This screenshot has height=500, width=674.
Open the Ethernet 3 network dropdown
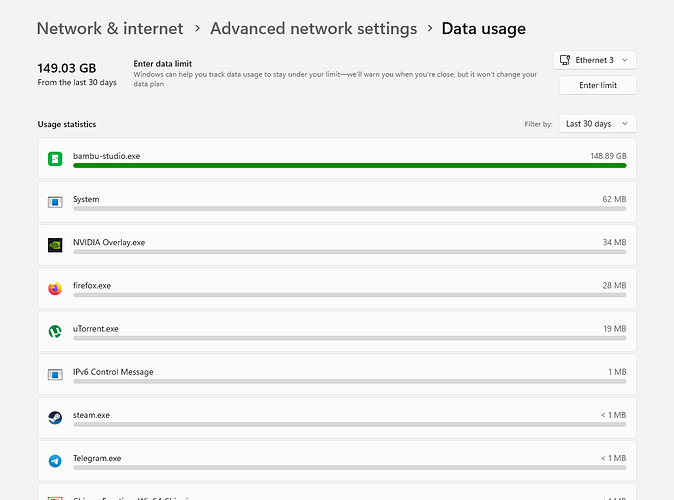(x=594, y=60)
